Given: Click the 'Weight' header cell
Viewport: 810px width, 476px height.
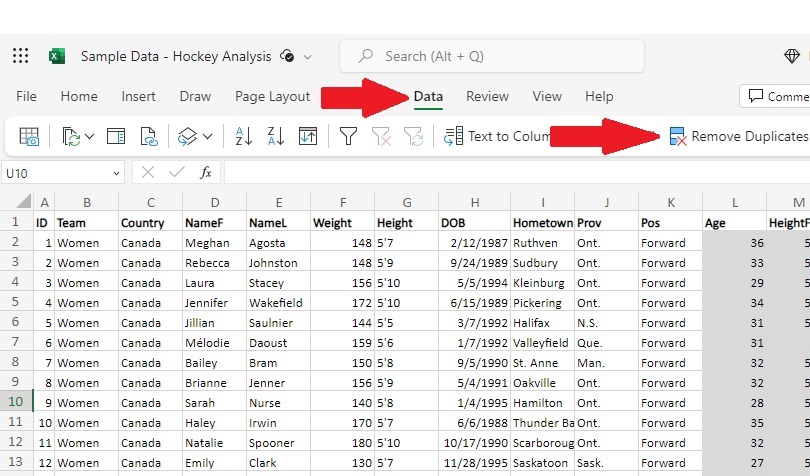Looking at the screenshot, I should pyautogui.click(x=342, y=223).
